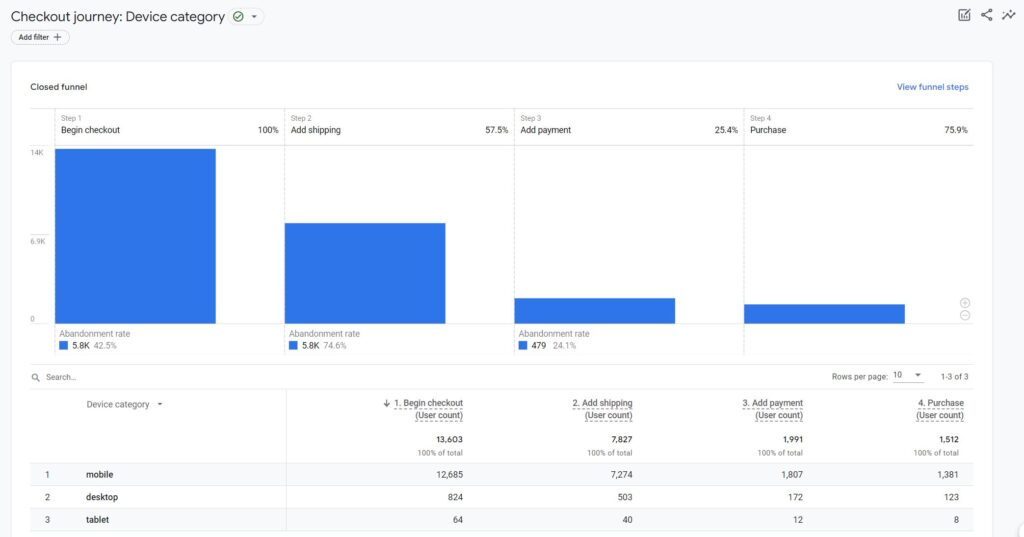Image resolution: width=1024 pixels, height=537 pixels.
Task: Click the sort arrow beside Begin checkout
Action: pyautogui.click(x=387, y=403)
